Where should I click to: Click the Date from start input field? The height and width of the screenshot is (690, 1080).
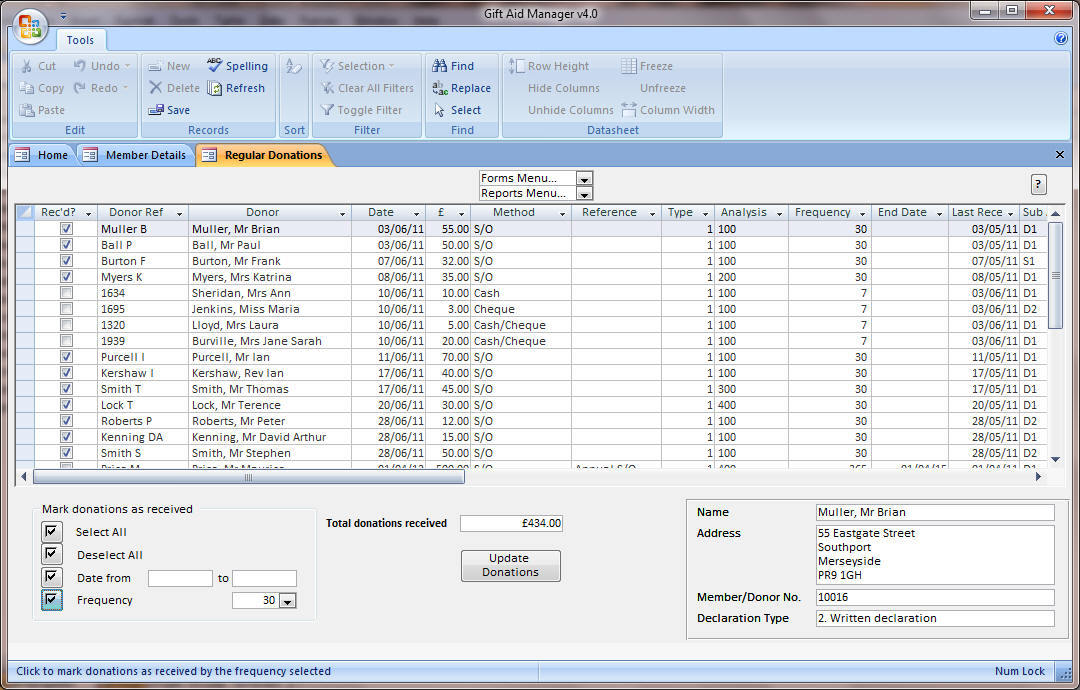coord(180,578)
